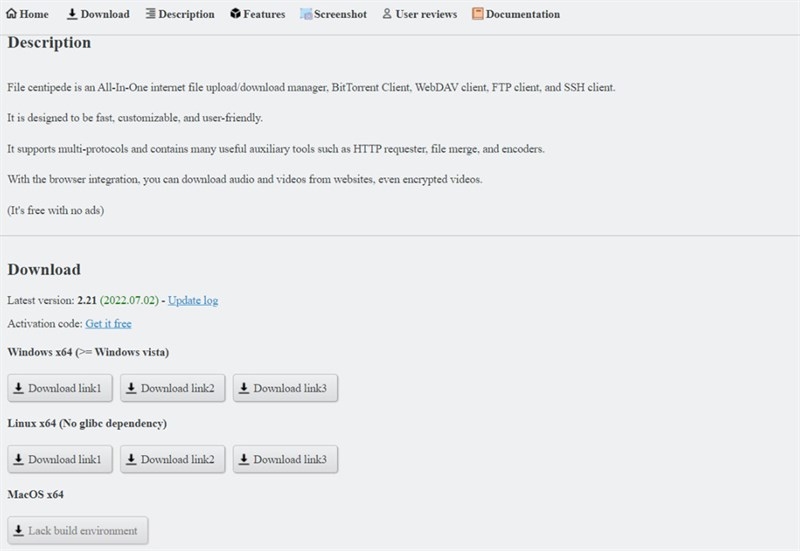Click Linux x64 Download link2 button
Viewport: 800px width, 551px height.
pyautogui.click(x=172, y=459)
